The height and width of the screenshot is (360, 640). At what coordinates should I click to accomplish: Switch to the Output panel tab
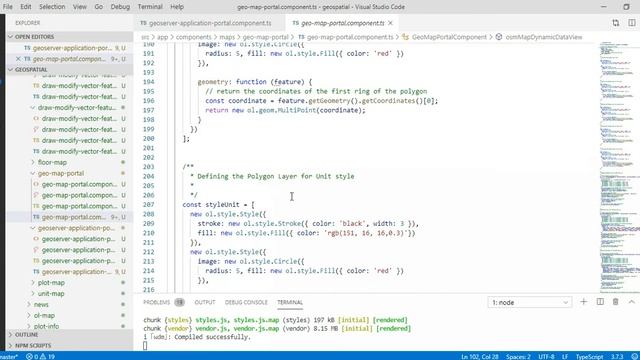[205, 302]
